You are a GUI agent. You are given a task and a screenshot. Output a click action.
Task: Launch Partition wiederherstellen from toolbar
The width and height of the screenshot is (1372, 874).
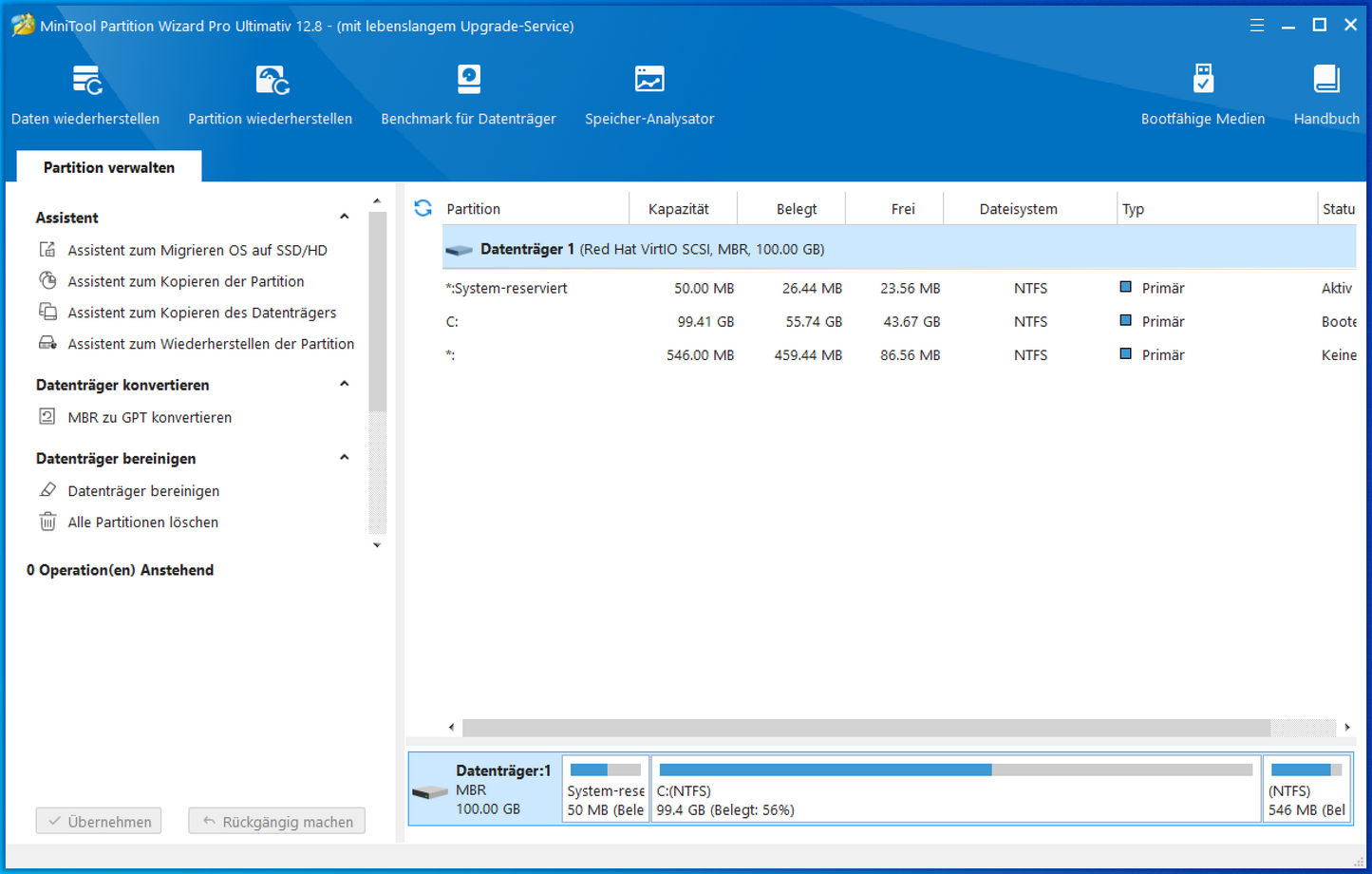coord(270,95)
